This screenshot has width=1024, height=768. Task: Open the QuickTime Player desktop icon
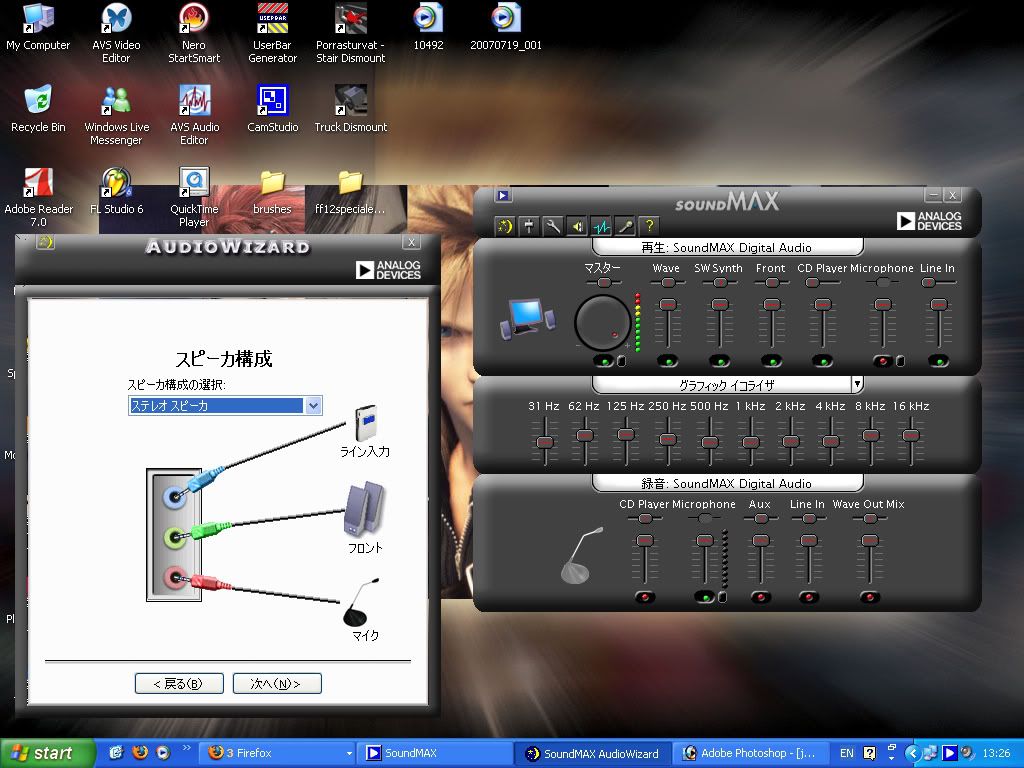click(194, 197)
